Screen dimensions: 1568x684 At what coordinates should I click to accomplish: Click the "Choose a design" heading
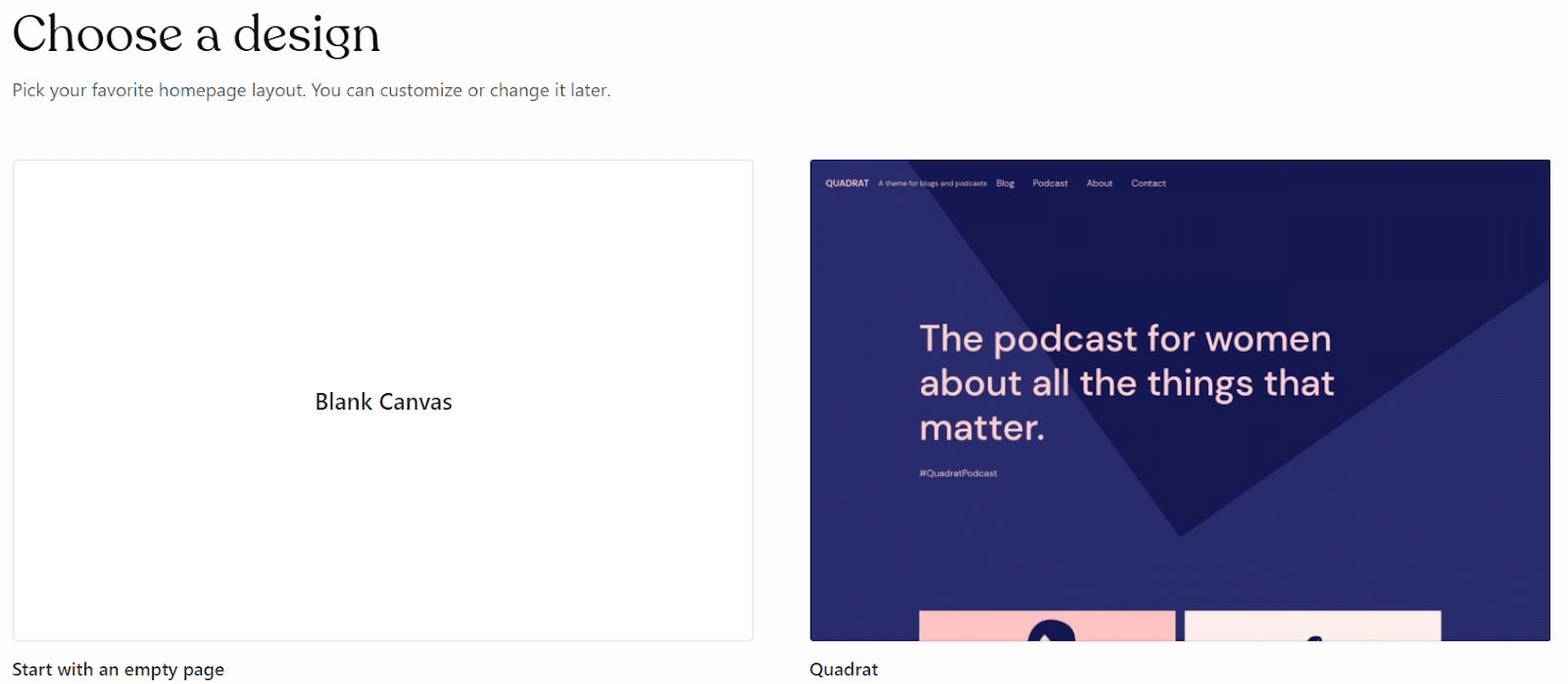[196, 34]
